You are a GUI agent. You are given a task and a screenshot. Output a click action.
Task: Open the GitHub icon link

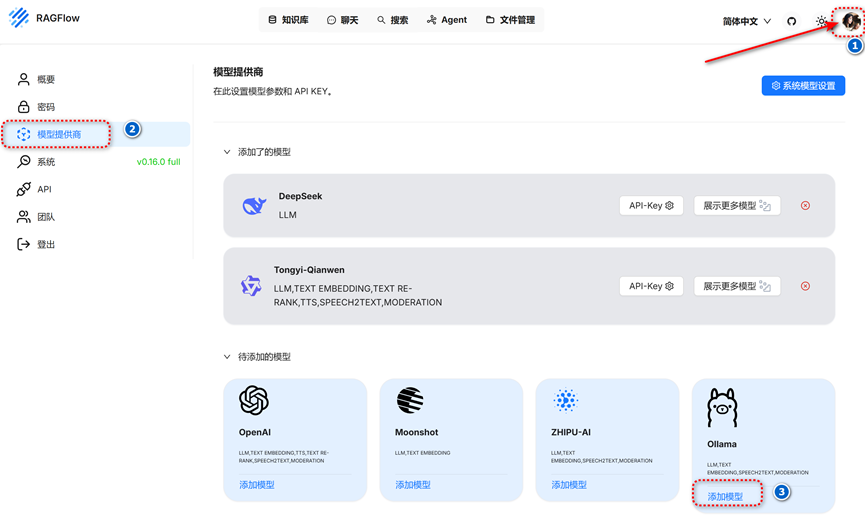point(792,21)
